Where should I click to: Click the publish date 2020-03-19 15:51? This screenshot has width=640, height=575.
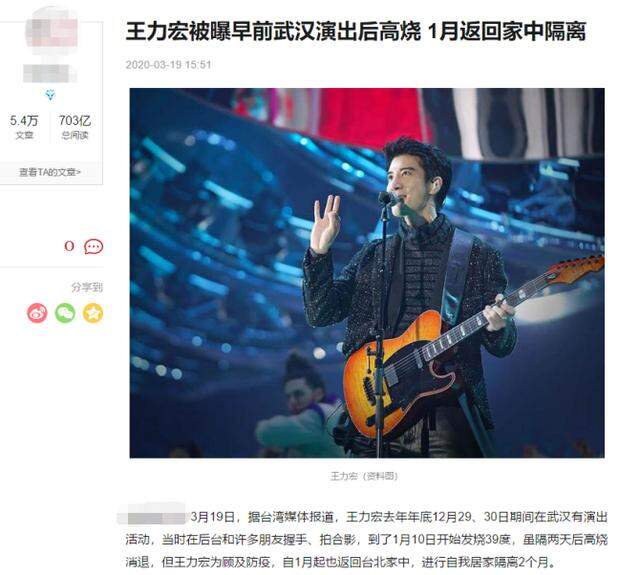click(168, 65)
